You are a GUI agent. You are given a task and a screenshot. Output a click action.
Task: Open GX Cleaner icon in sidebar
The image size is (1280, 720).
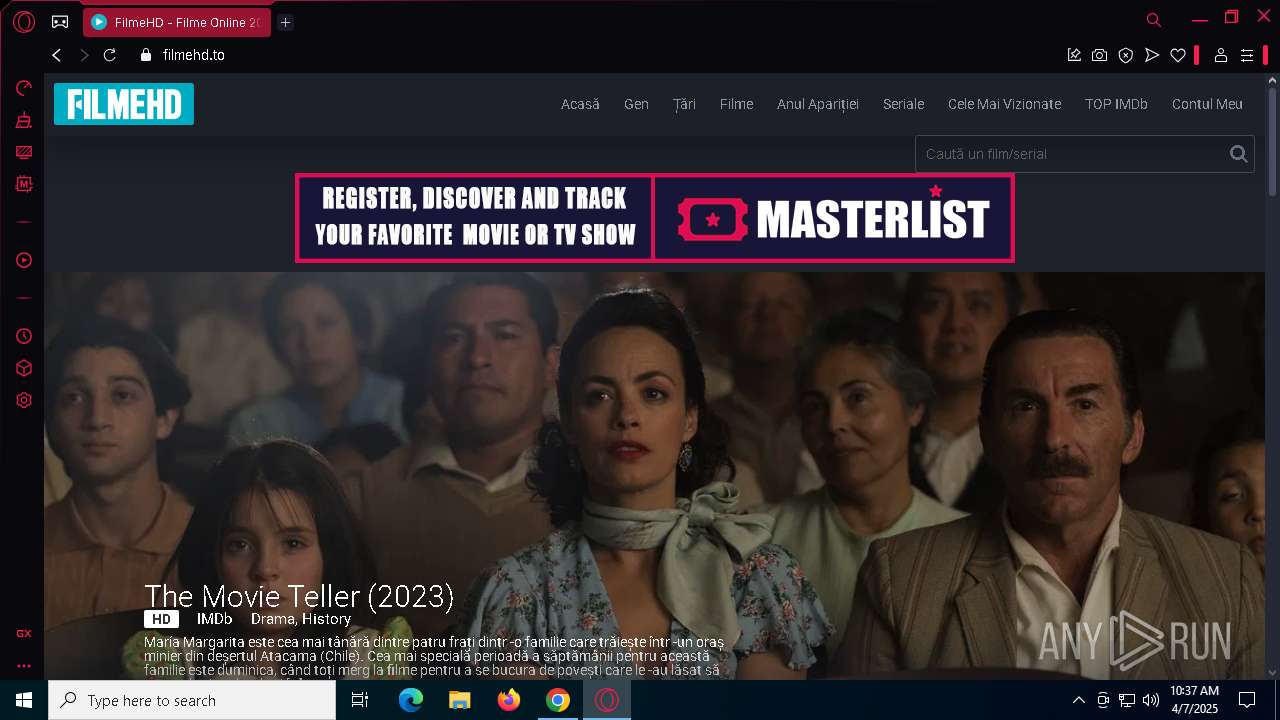(24, 120)
